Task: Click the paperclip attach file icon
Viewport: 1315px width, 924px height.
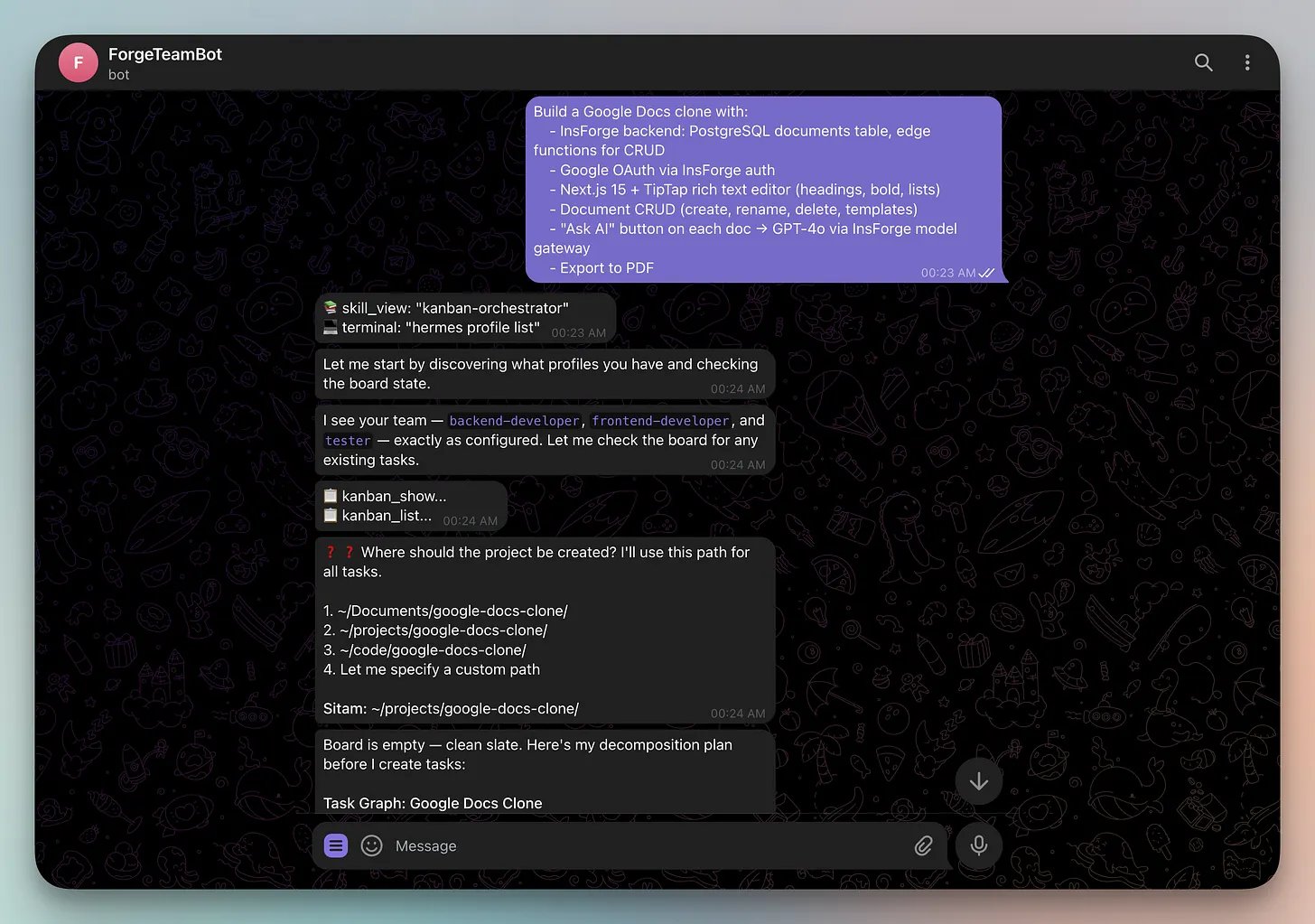Action: [923, 845]
